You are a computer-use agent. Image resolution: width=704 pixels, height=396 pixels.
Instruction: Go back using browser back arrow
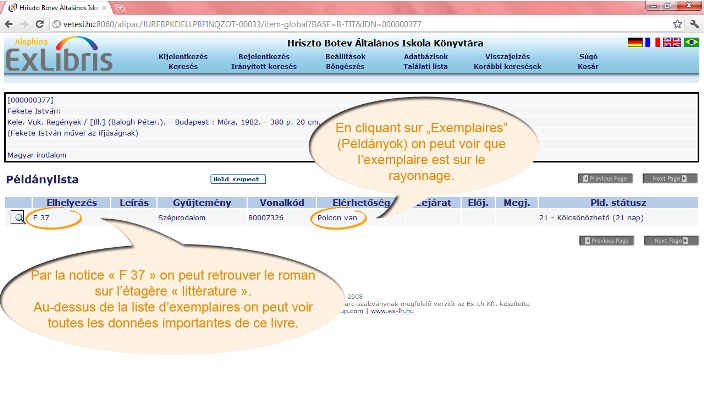point(9,24)
